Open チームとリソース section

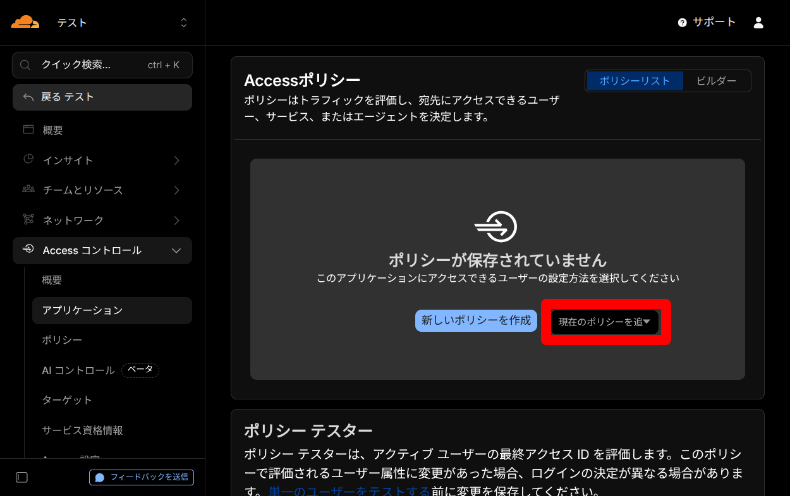(102, 190)
